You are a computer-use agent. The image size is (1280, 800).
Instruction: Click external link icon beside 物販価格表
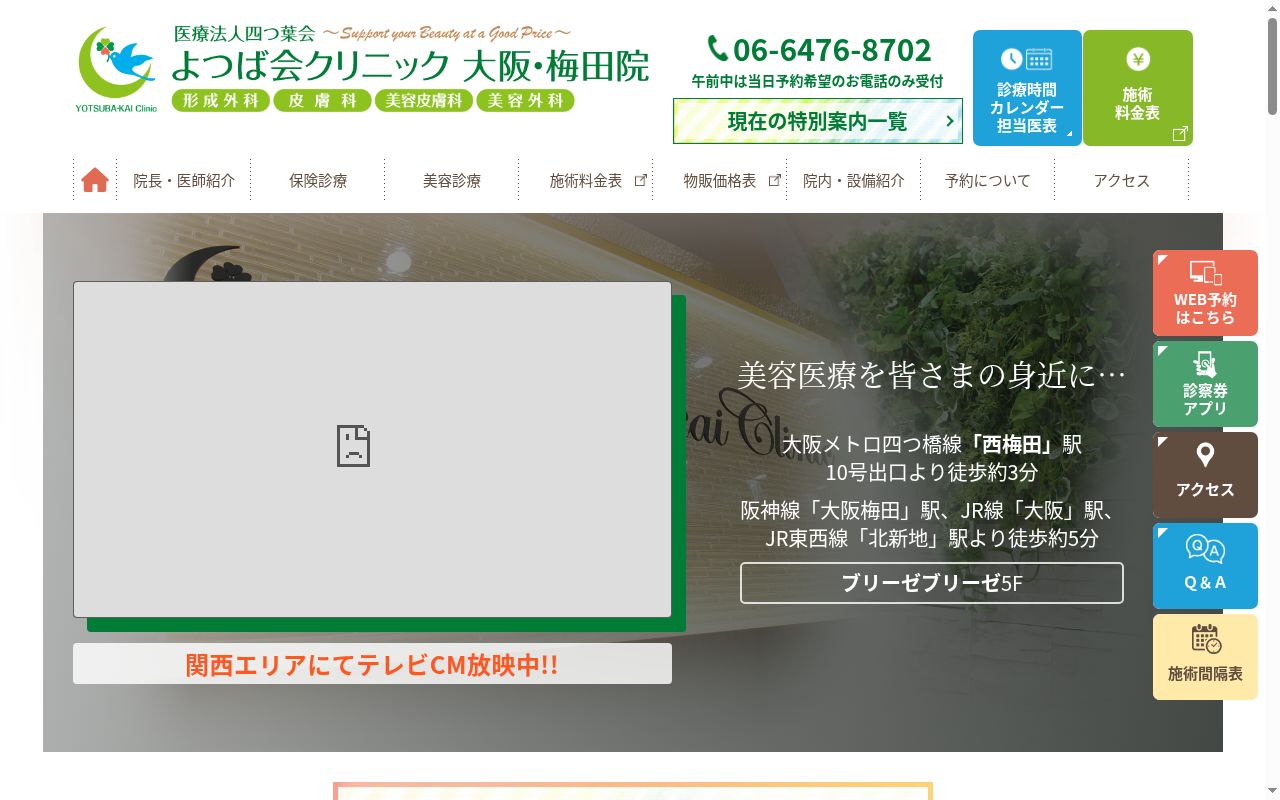pos(774,180)
